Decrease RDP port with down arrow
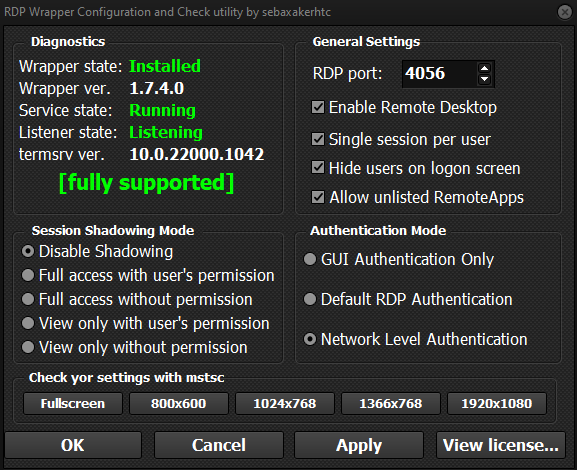Screen dimensions: 577x470 (x=484, y=79)
